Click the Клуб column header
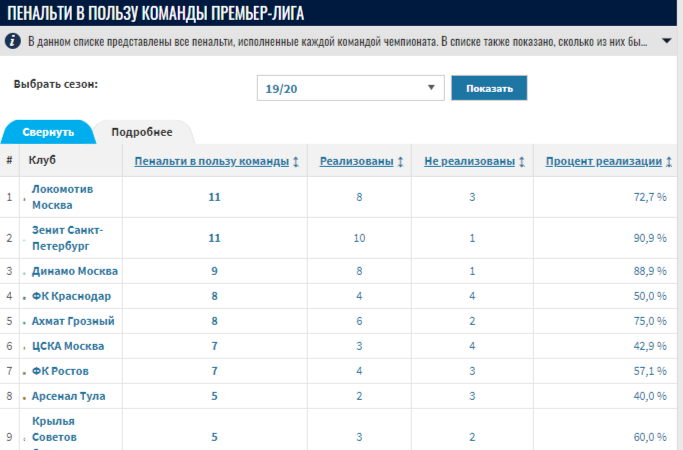This screenshot has height=450, width=683. point(42,160)
